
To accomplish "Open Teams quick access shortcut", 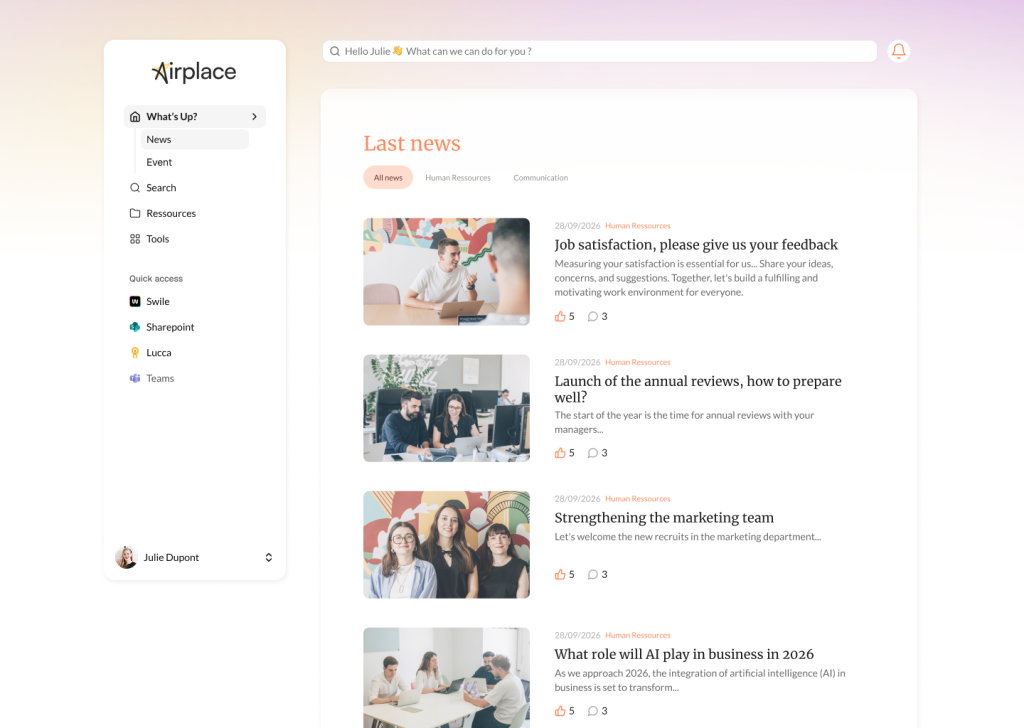I will pos(159,378).
